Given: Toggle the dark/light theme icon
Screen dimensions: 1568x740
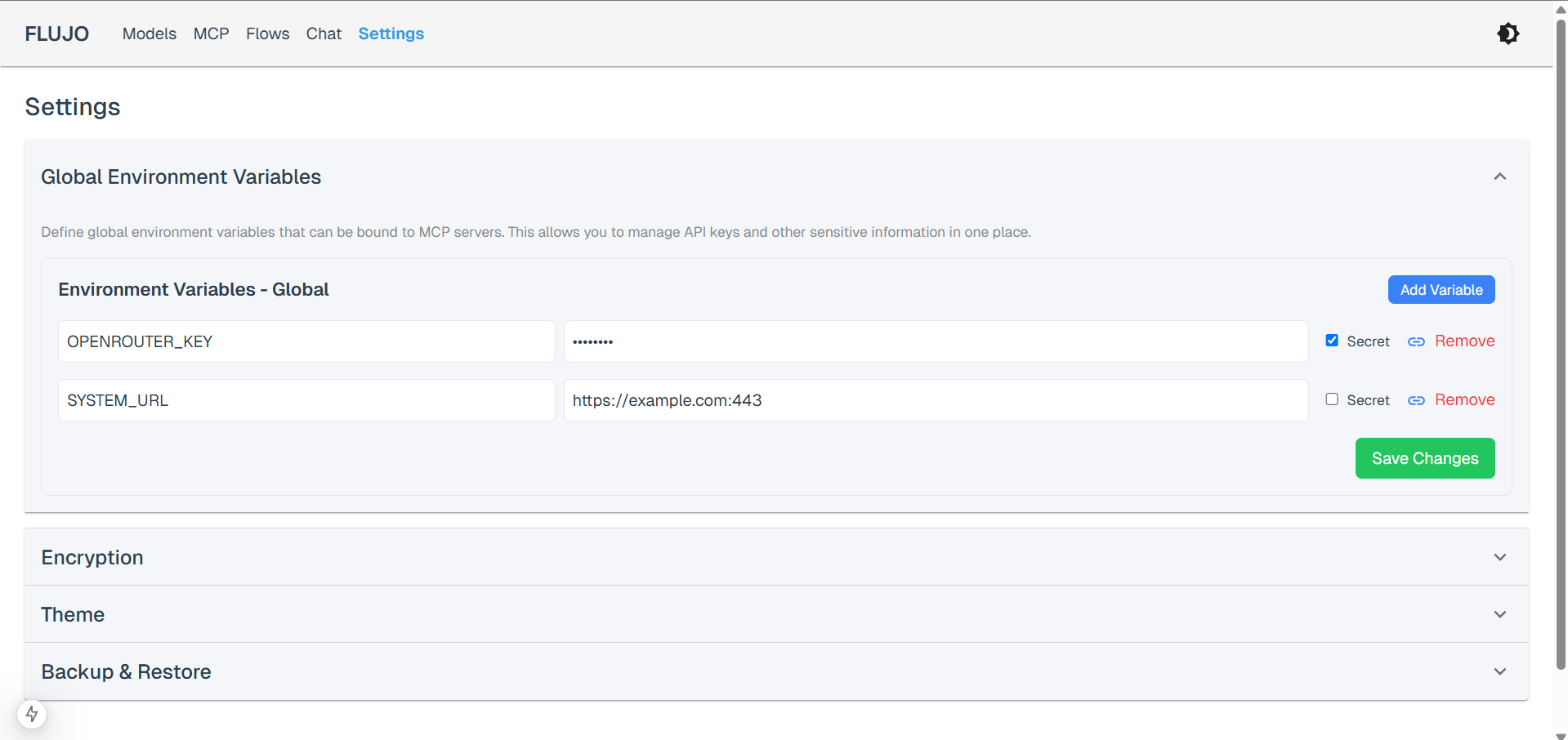Looking at the screenshot, I should 1508,33.
